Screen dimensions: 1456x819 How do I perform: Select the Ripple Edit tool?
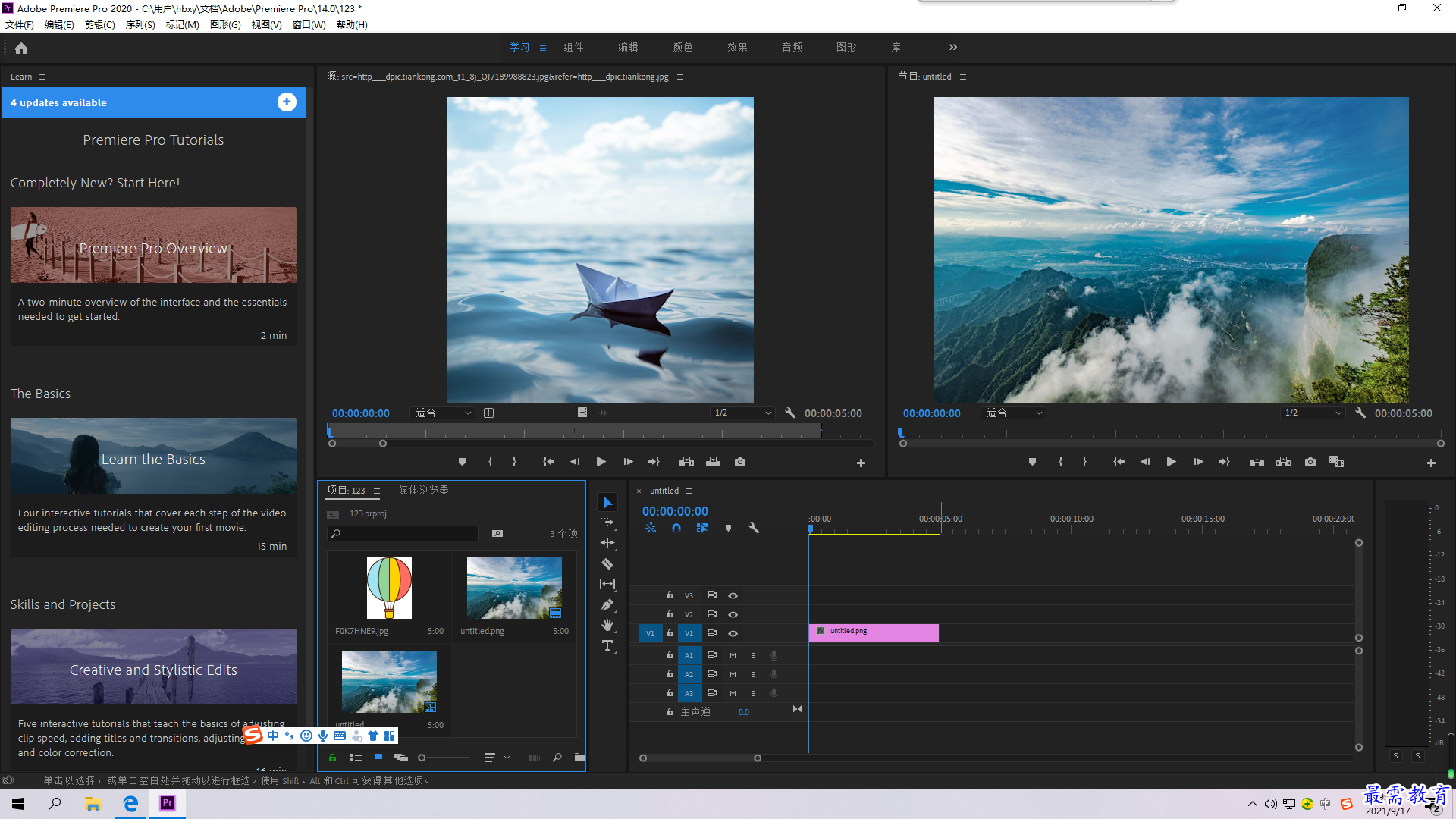point(607,543)
